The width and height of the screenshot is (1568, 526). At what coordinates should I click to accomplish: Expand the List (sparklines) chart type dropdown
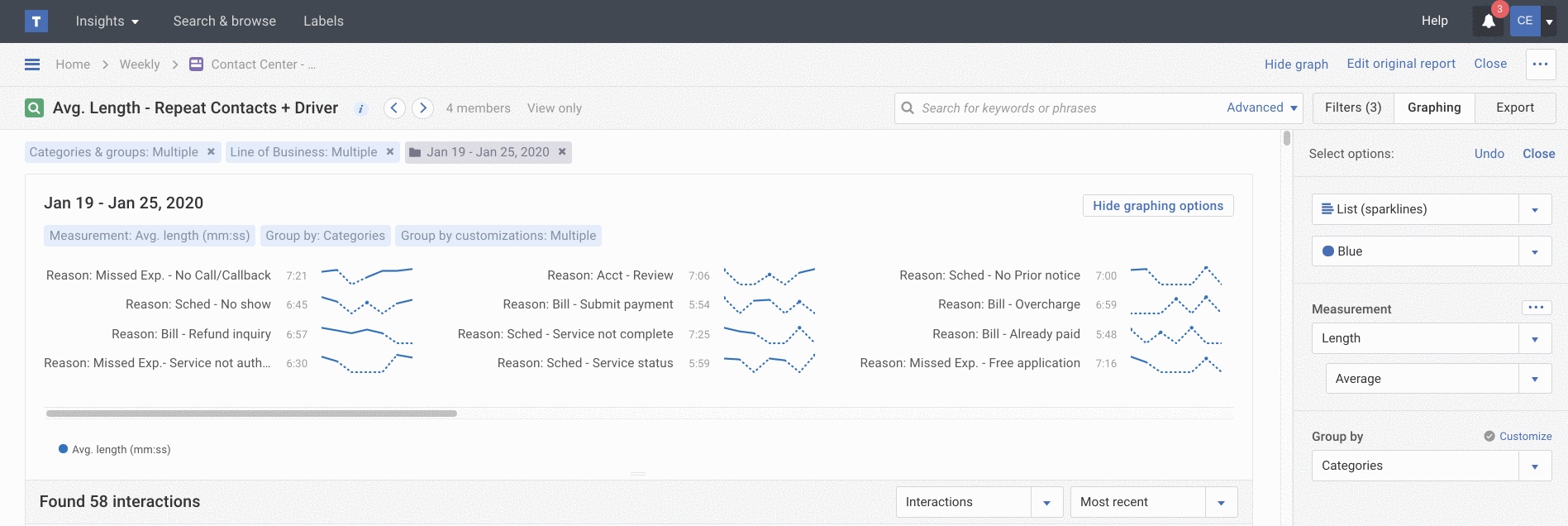[x=1534, y=209]
